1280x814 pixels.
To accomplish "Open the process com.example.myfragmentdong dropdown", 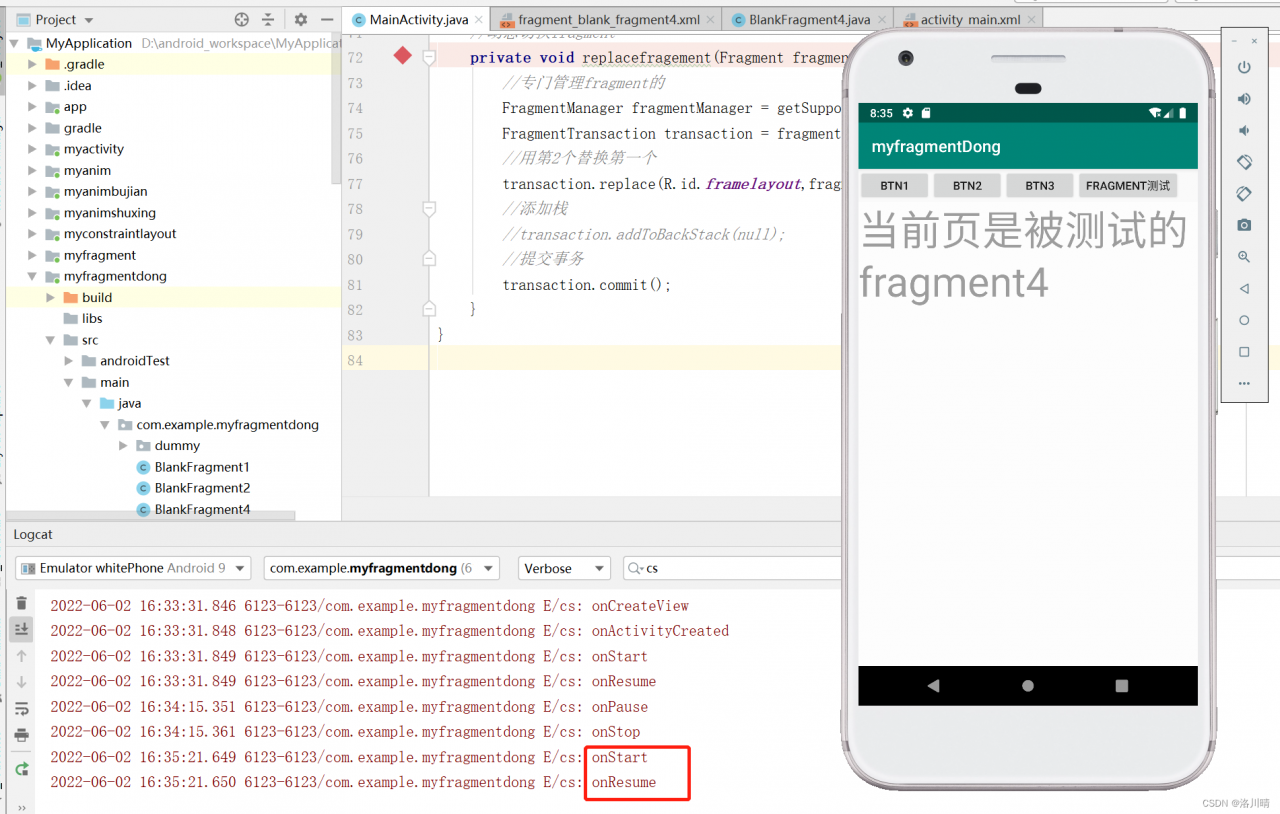I will [381, 568].
